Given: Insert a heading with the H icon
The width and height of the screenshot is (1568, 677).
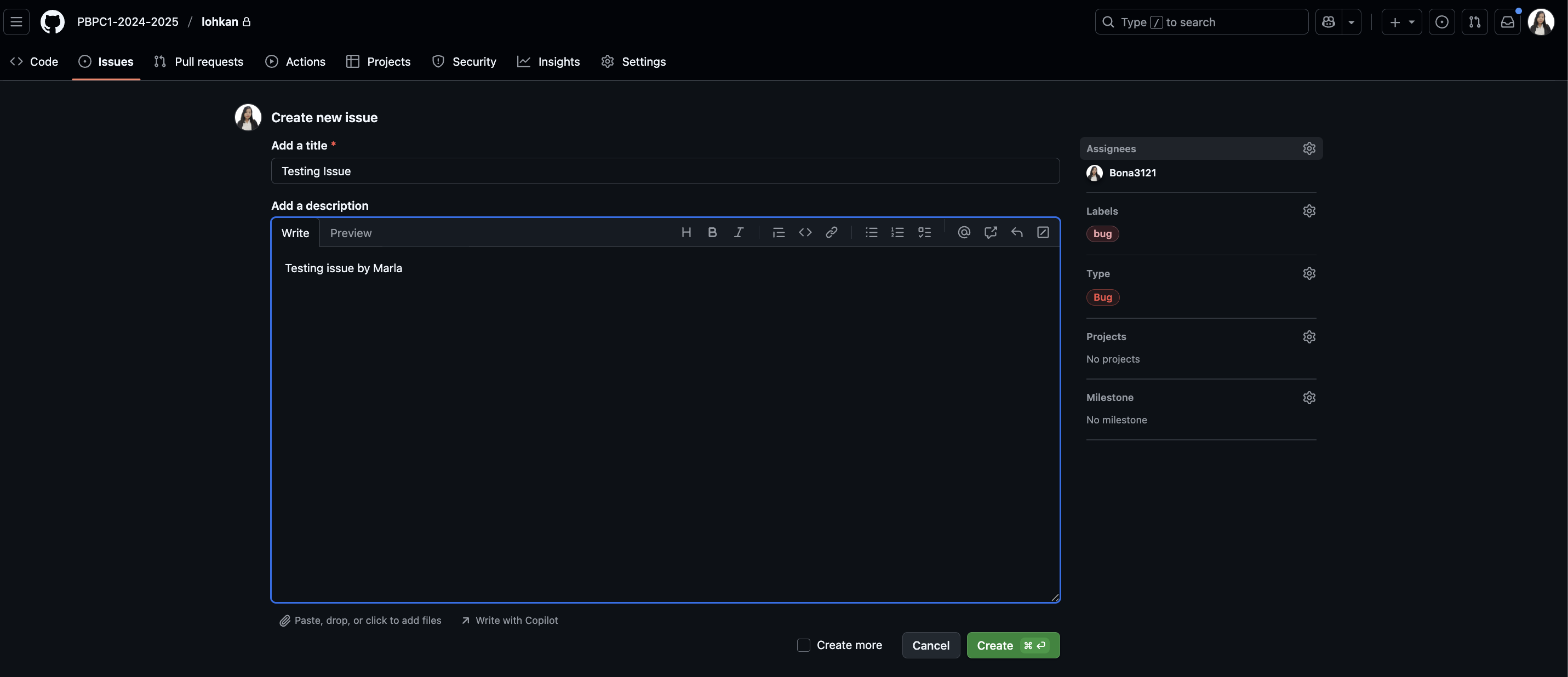Looking at the screenshot, I should (686, 233).
